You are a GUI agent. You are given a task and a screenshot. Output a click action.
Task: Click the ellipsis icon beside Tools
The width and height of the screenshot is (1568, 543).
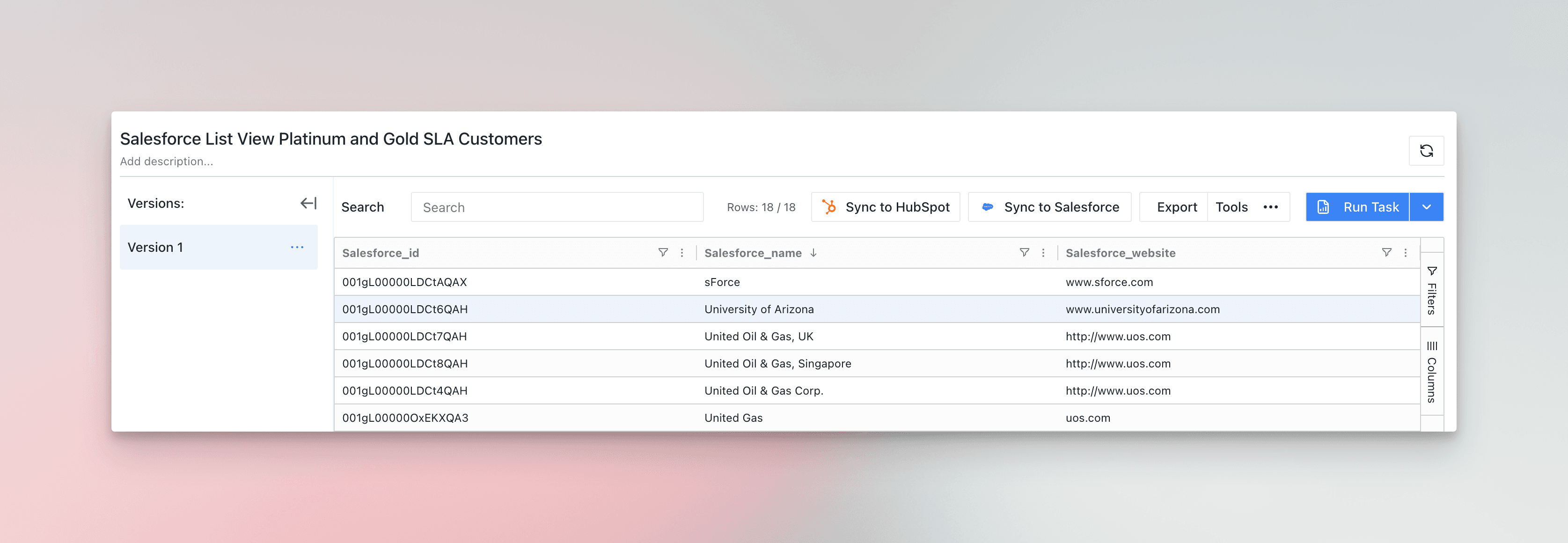coord(1271,207)
